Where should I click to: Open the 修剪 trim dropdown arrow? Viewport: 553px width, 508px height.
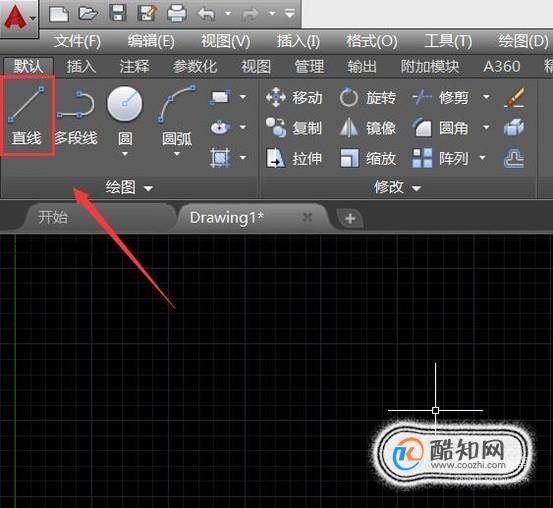(x=486, y=97)
